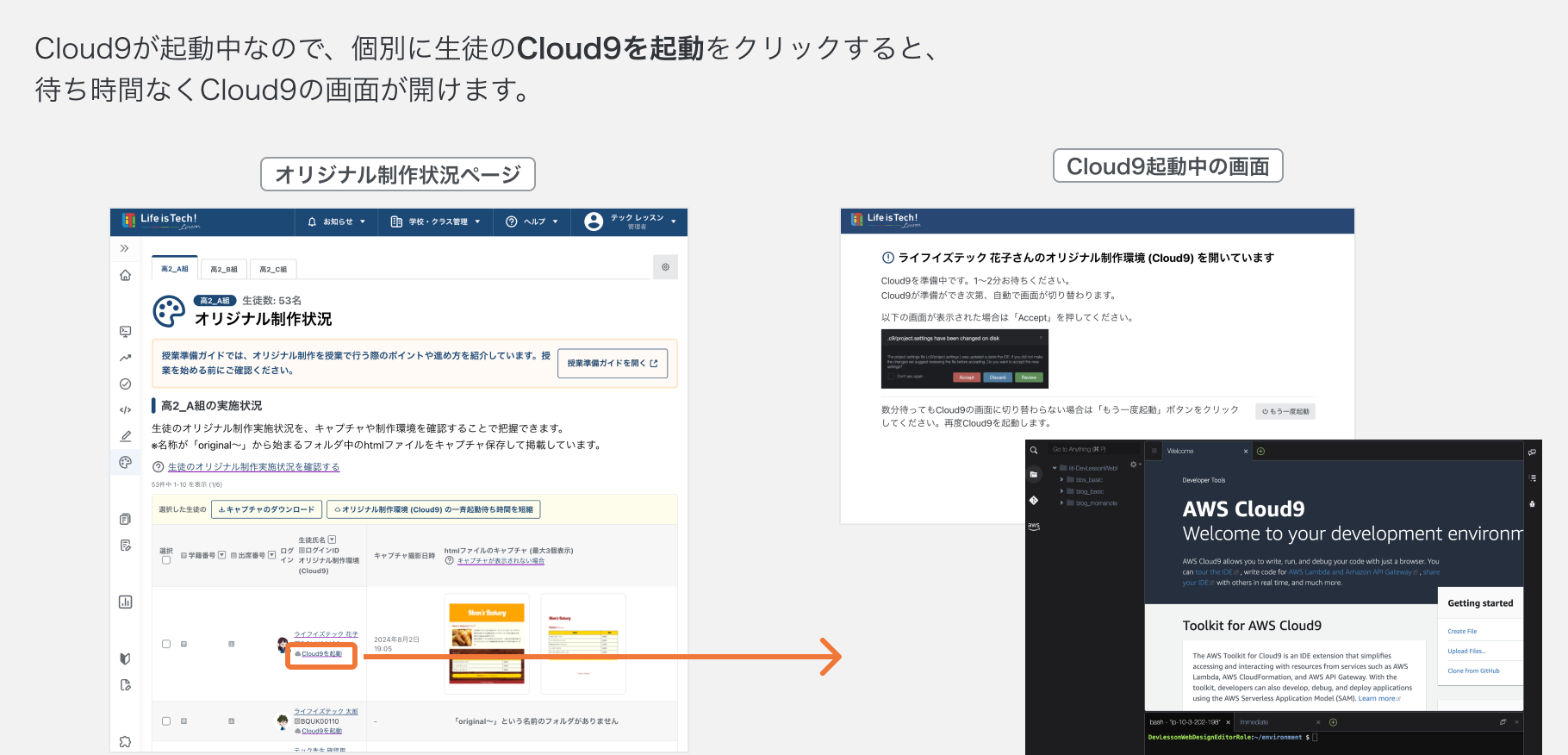Open the Source Control icon in Cloud9 sidebar
The width and height of the screenshot is (1568, 755).
coord(1034,500)
